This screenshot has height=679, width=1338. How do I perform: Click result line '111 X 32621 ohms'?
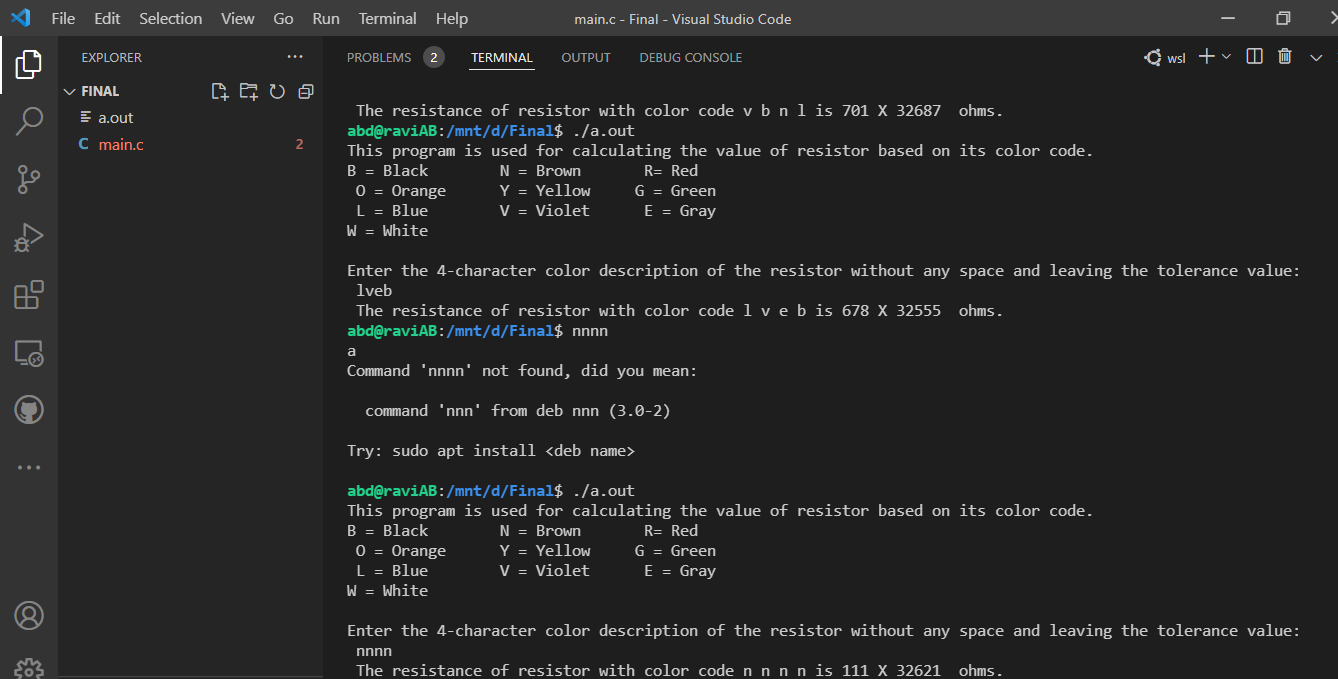[x=679, y=671]
